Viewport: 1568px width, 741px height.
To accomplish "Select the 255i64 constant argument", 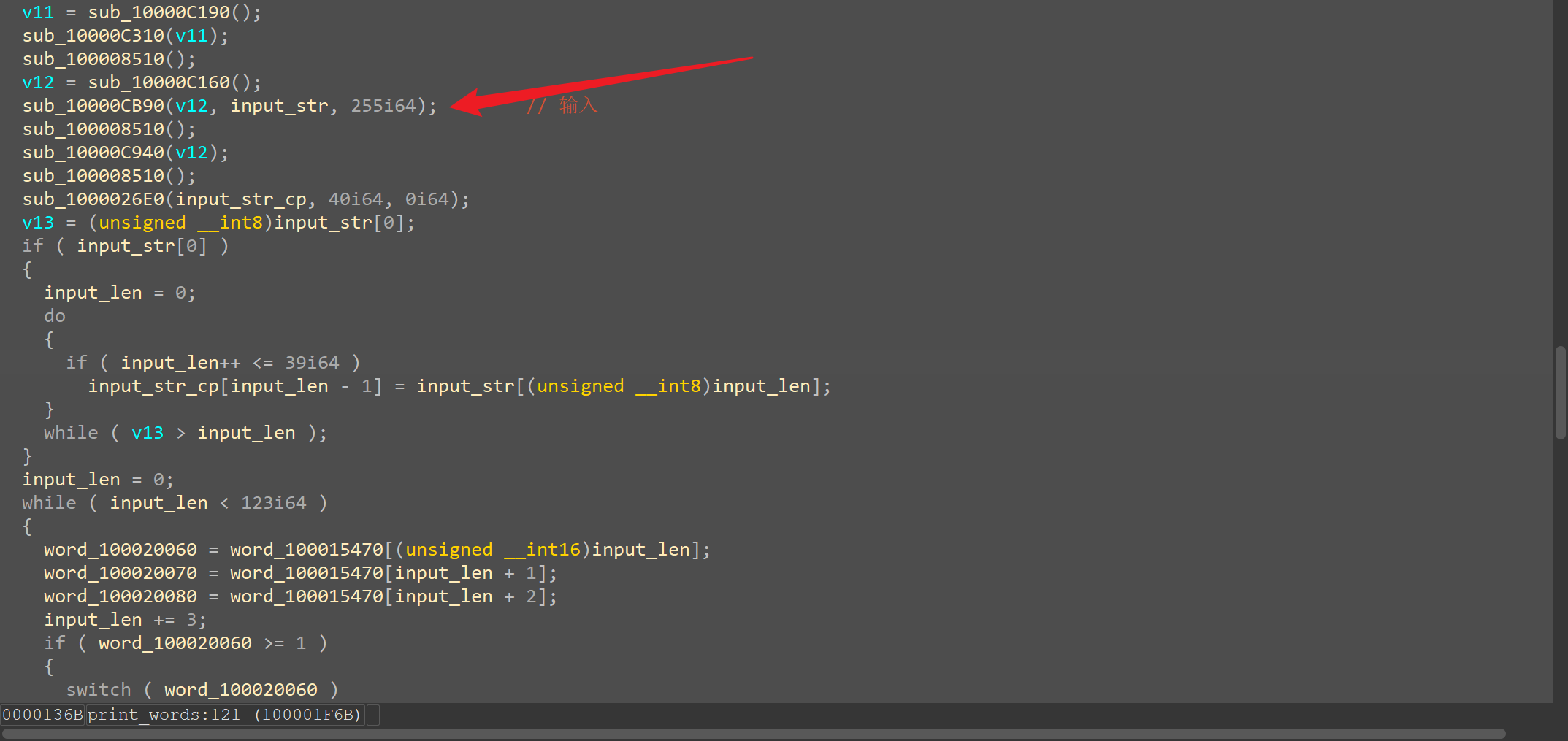I will coord(383,106).
